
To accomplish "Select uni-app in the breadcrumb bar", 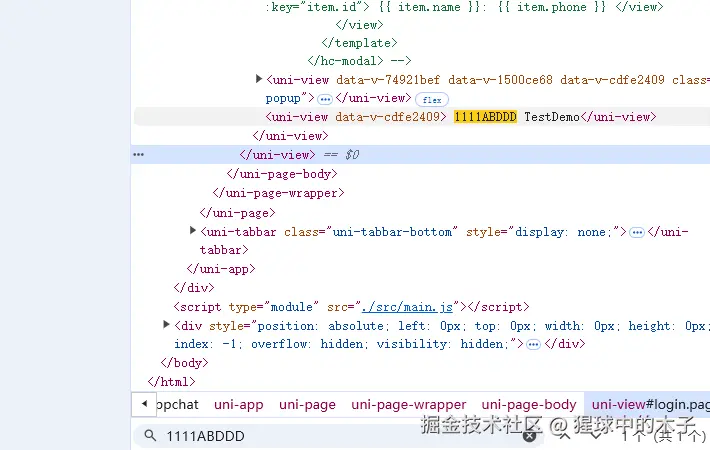I will [x=239, y=404].
